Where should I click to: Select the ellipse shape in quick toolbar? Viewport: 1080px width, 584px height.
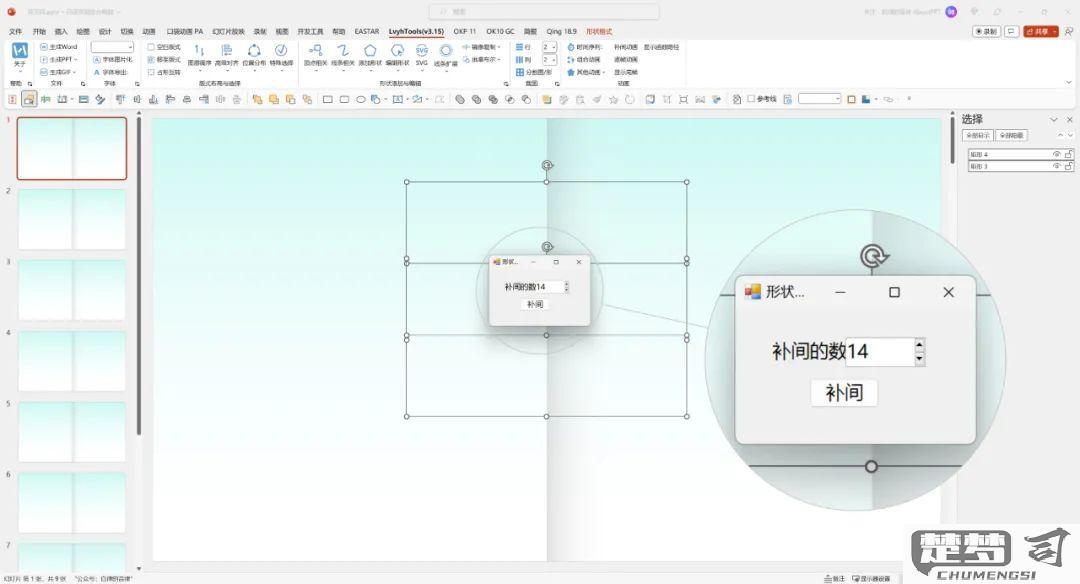coord(360,99)
